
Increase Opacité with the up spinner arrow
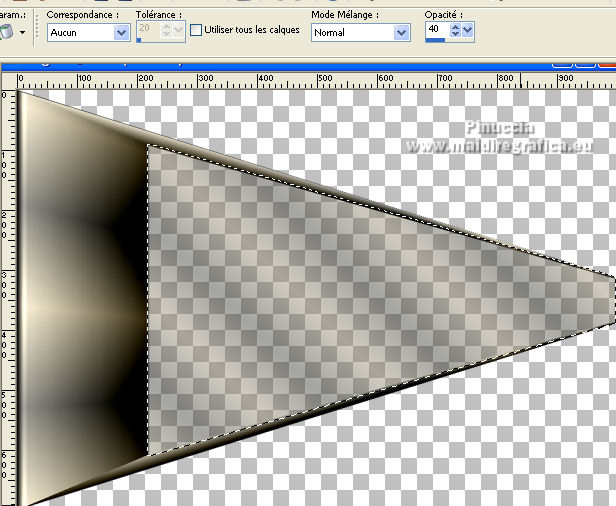click(x=455, y=27)
